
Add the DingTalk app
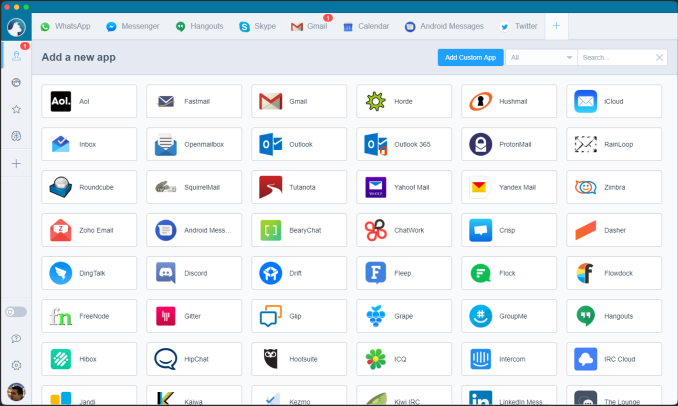[x=89, y=273]
